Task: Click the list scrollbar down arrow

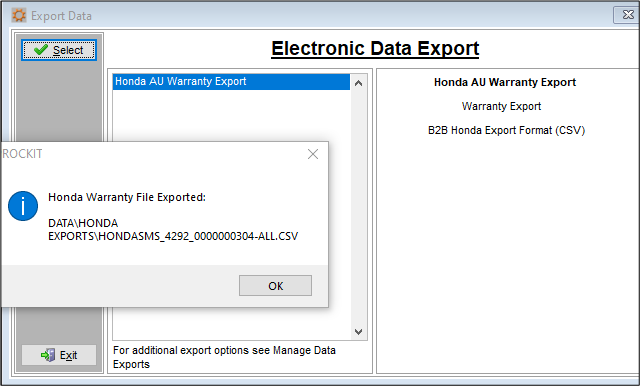Action: [x=358, y=332]
